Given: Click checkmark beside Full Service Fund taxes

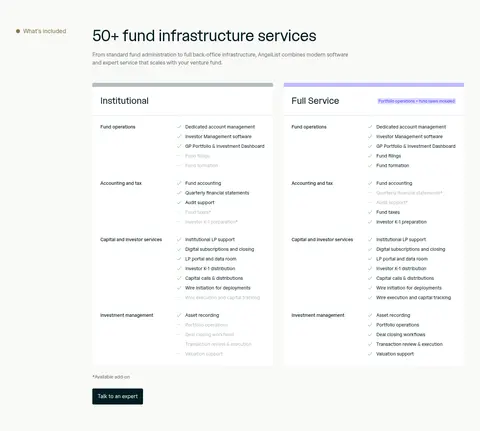Looking at the screenshot, I should (x=370, y=212).
